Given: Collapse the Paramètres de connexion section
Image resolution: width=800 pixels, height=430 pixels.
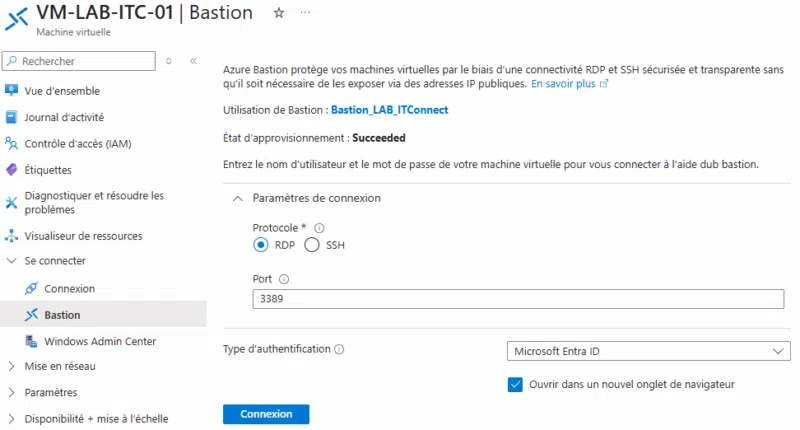Looking at the screenshot, I should point(237,198).
